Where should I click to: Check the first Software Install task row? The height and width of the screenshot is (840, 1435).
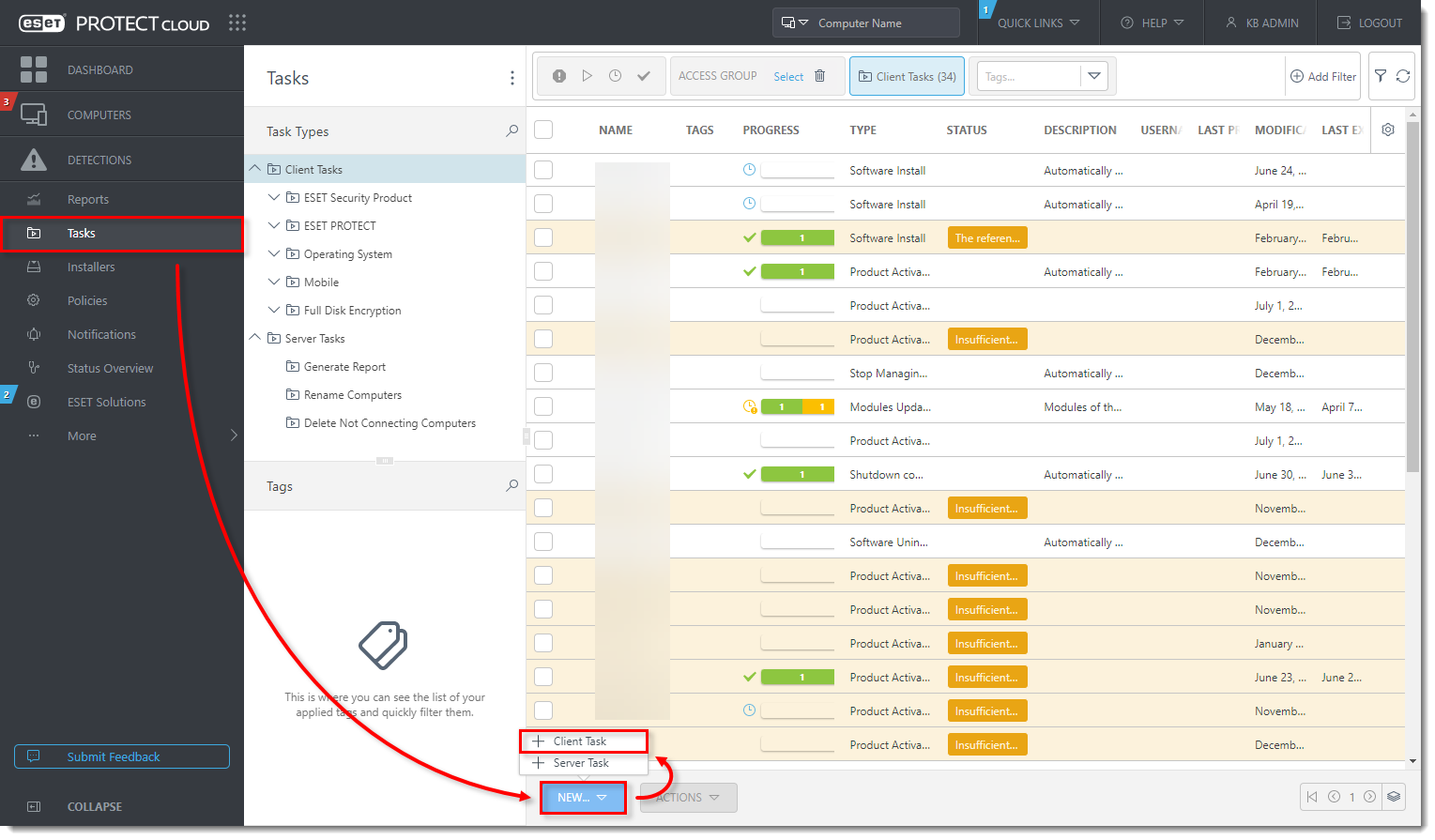click(x=543, y=170)
